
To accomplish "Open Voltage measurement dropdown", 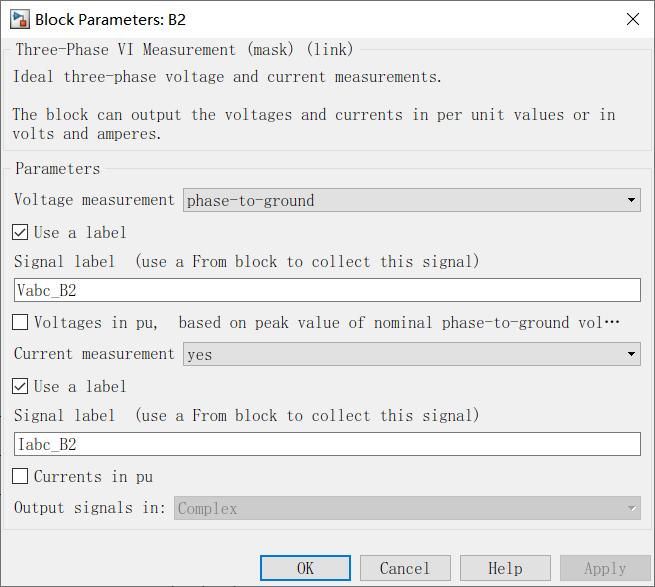I will [411, 200].
